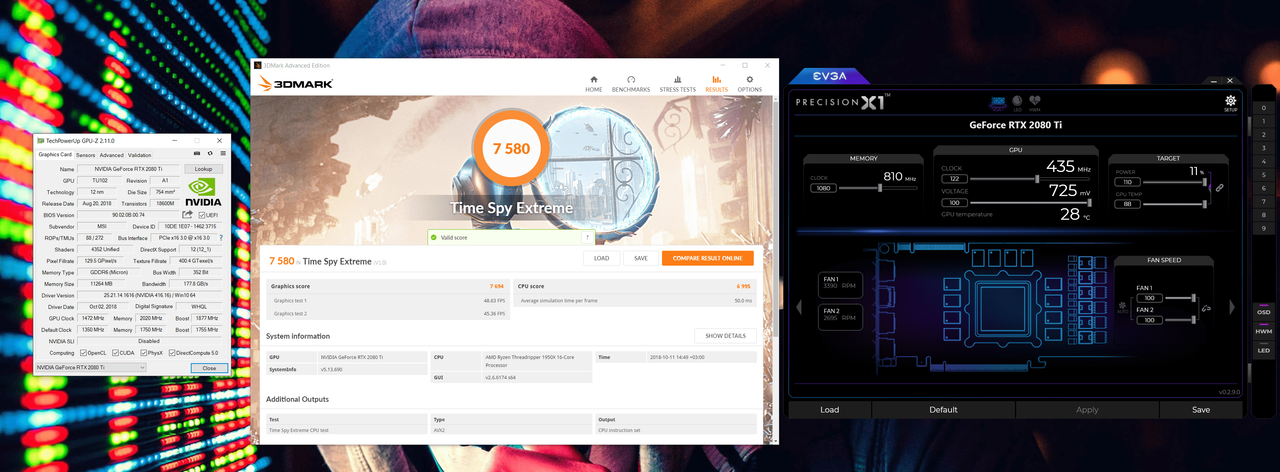Open 3DMark Stress Tests section
1280x472 pixels.
pos(678,83)
